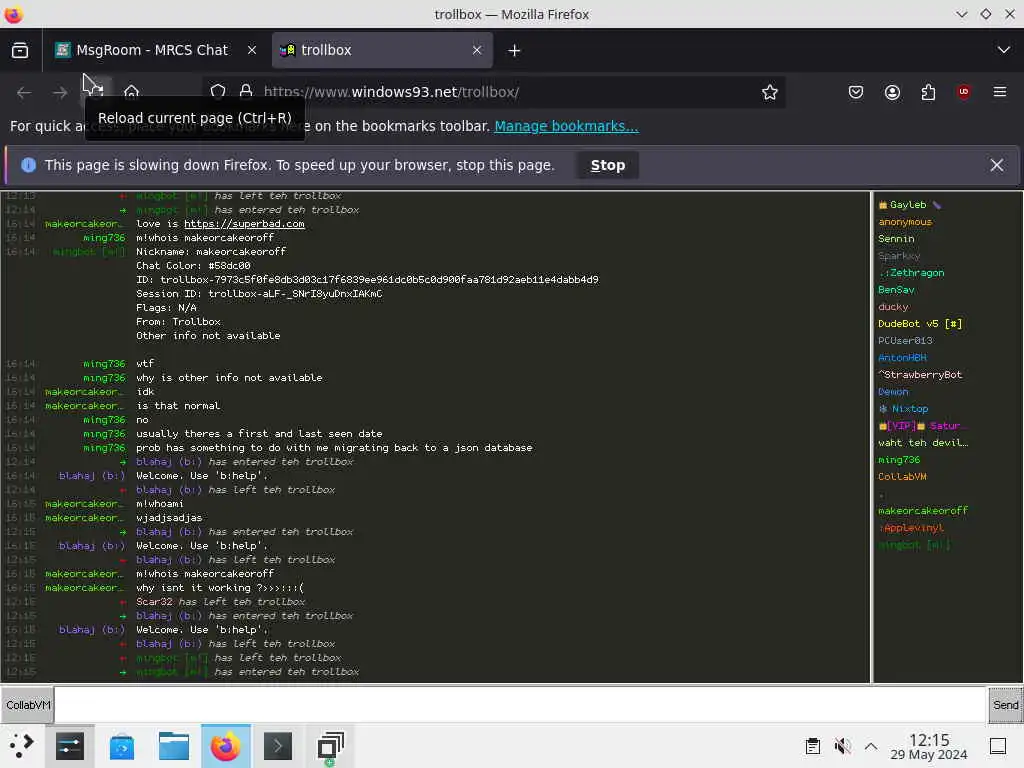This screenshot has height=768, width=1024.
Task: Send the chat message
Action: click(x=1005, y=705)
